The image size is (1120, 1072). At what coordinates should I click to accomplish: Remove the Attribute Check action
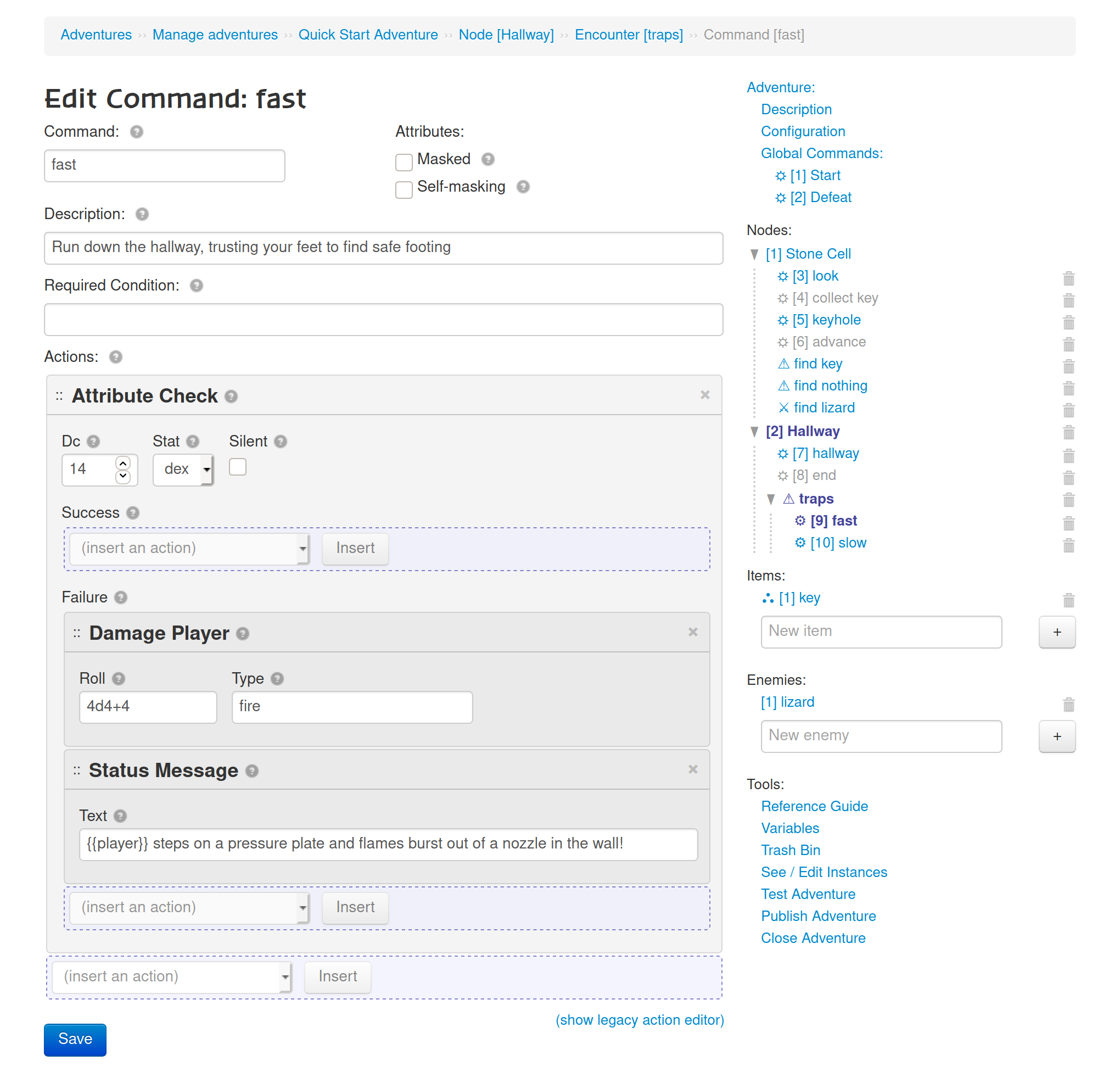tap(705, 395)
